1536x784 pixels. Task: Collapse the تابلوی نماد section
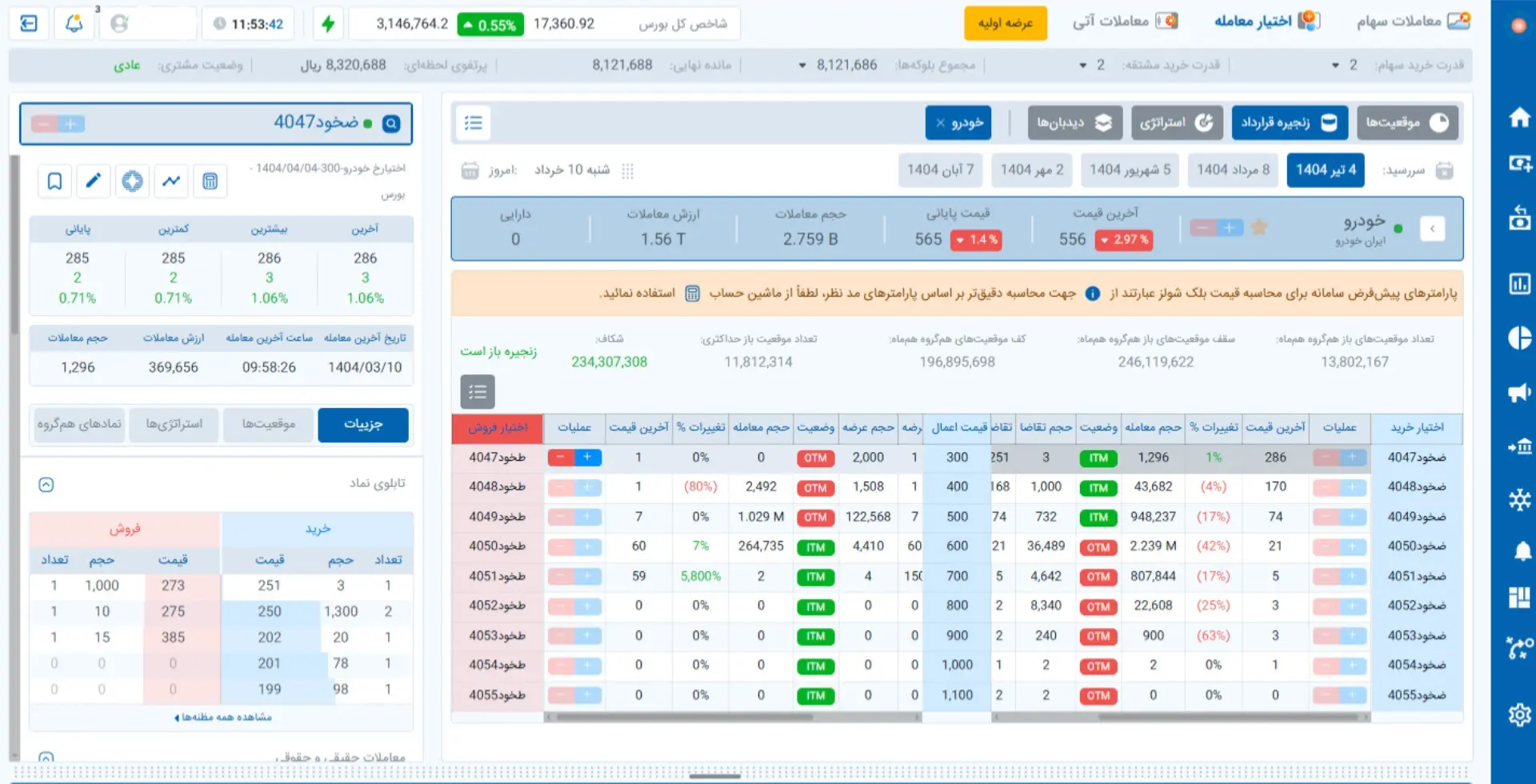46,485
